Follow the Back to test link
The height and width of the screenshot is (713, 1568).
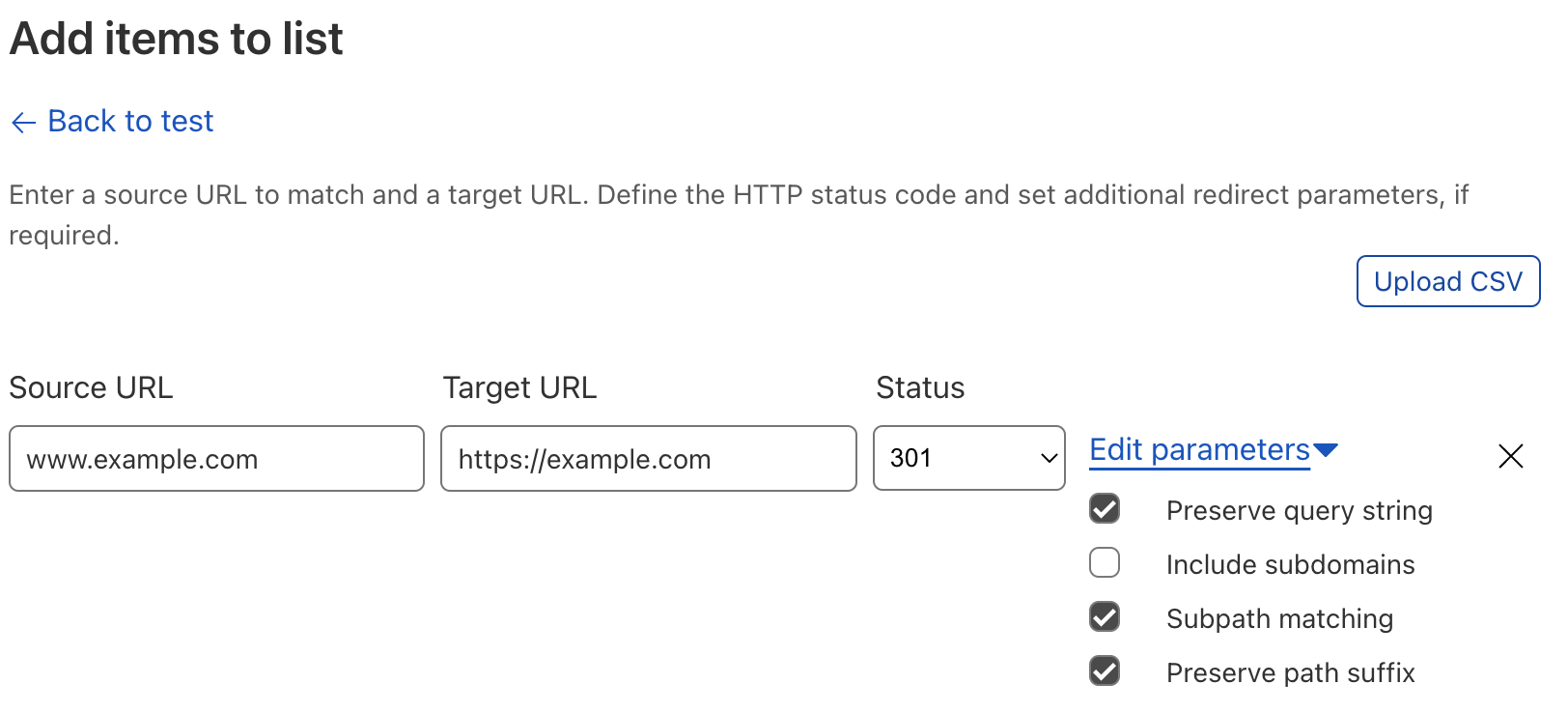pyautogui.click(x=129, y=122)
